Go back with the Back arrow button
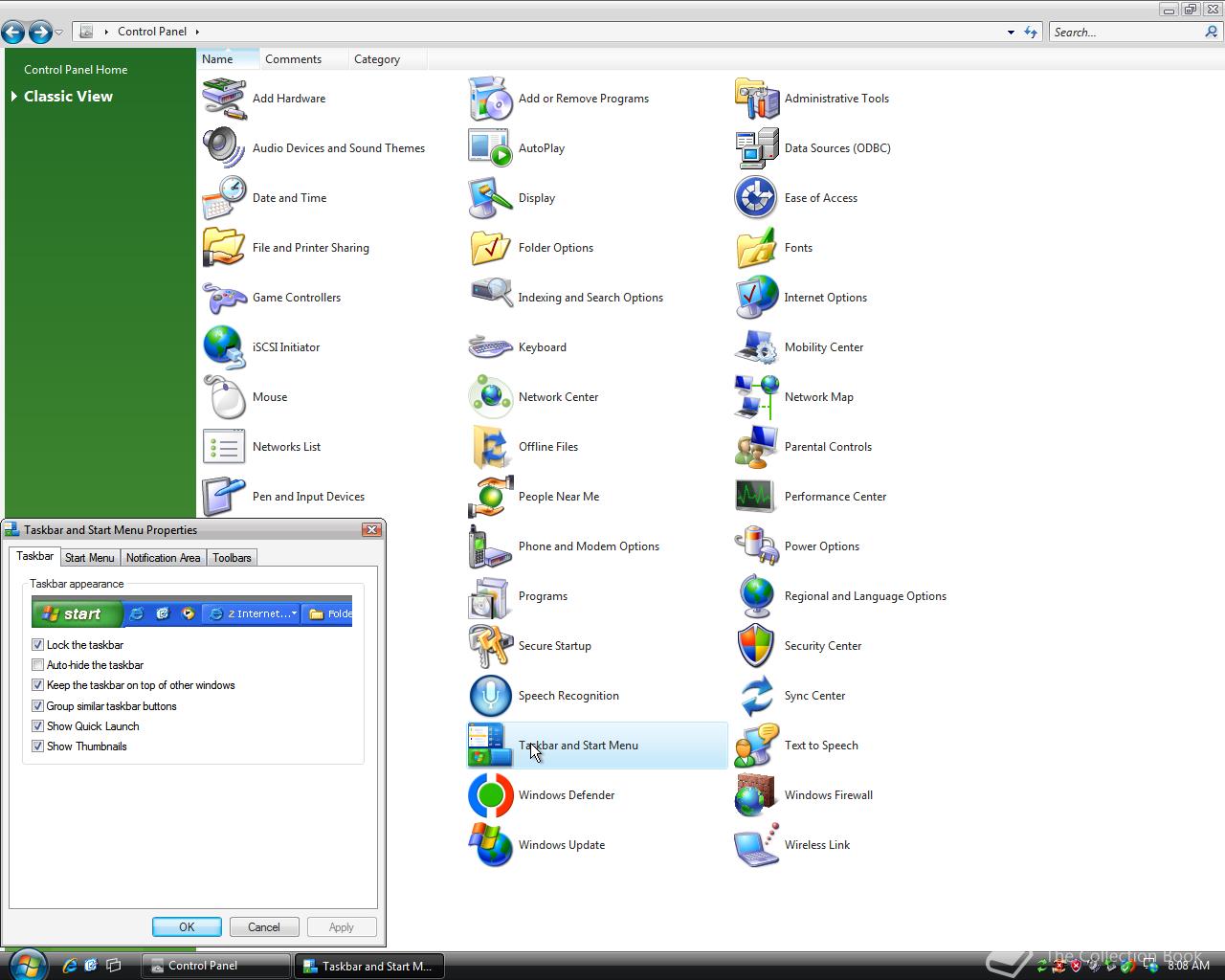The image size is (1225, 980). tap(13, 33)
